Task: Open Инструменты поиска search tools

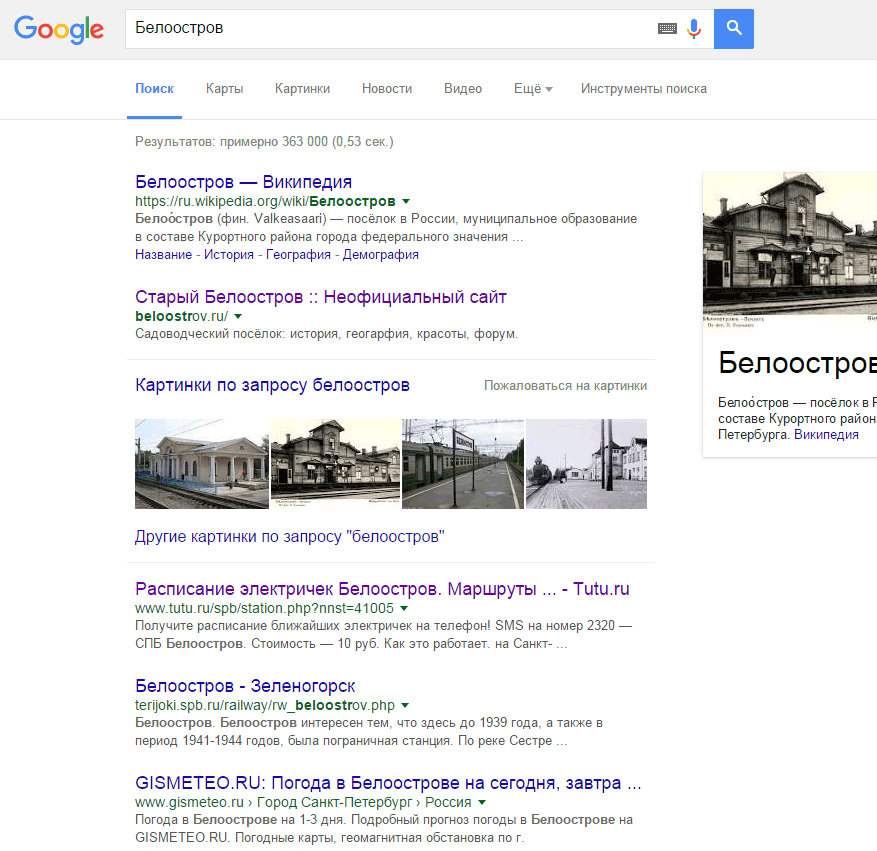Action: (x=643, y=89)
